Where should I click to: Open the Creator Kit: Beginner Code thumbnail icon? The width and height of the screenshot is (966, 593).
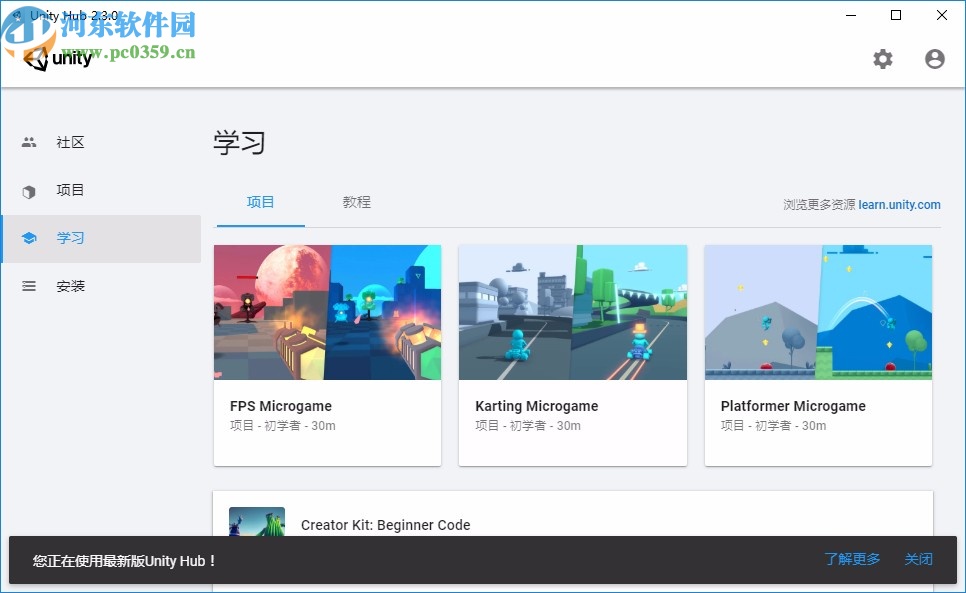[x=256, y=522]
